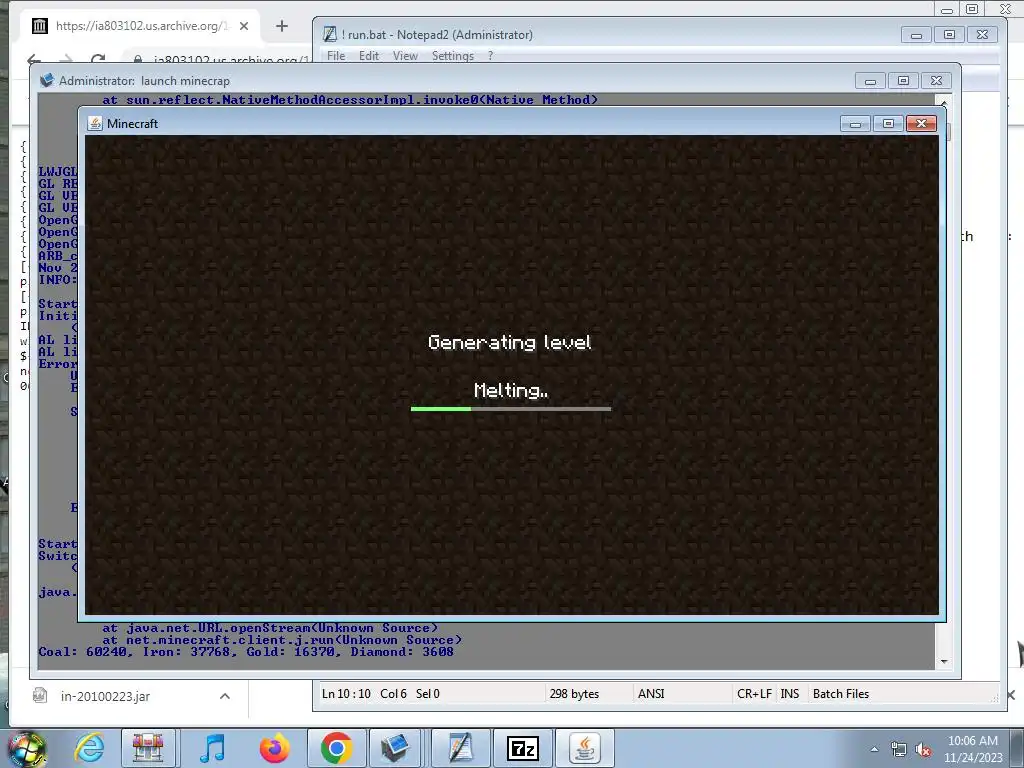This screenshot has width=1024, height=768.
Task: Open the shelf icon app on the taskbar
Action: coord(148,748)
